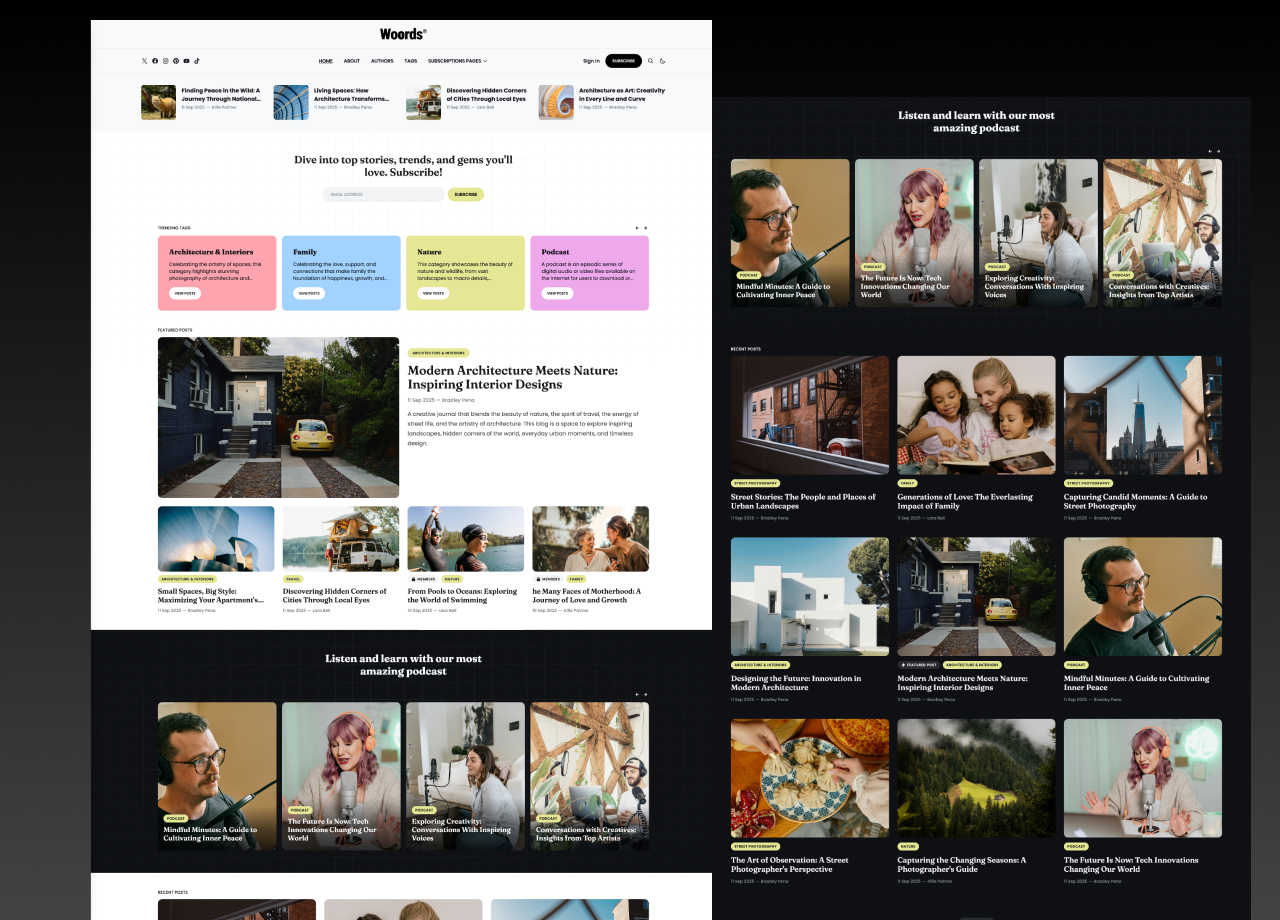Screen dimensions: 1280x920
Task: Go to previous trending tags with left arrow
Action: (637, 228)
